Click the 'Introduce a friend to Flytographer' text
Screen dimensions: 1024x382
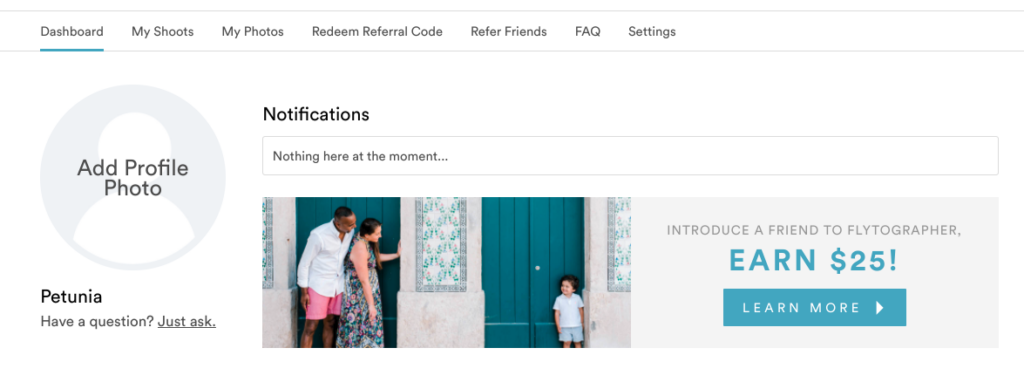coord(814,230)
